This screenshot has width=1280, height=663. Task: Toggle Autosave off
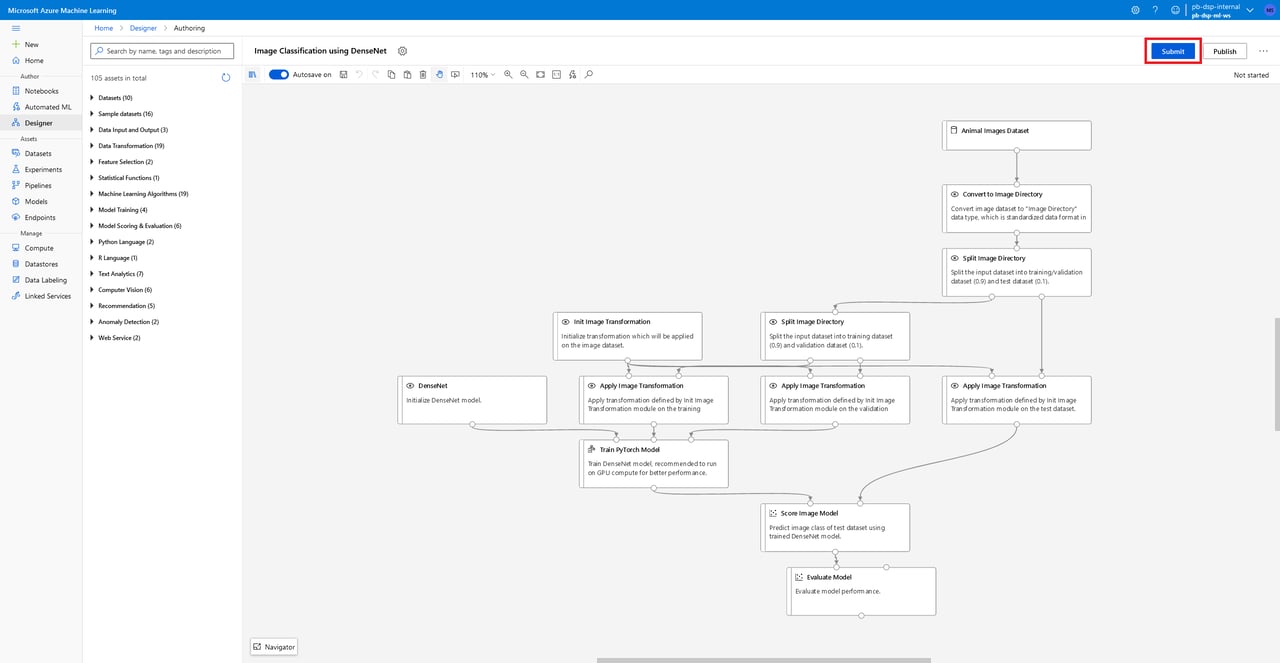tap(279, 74)
